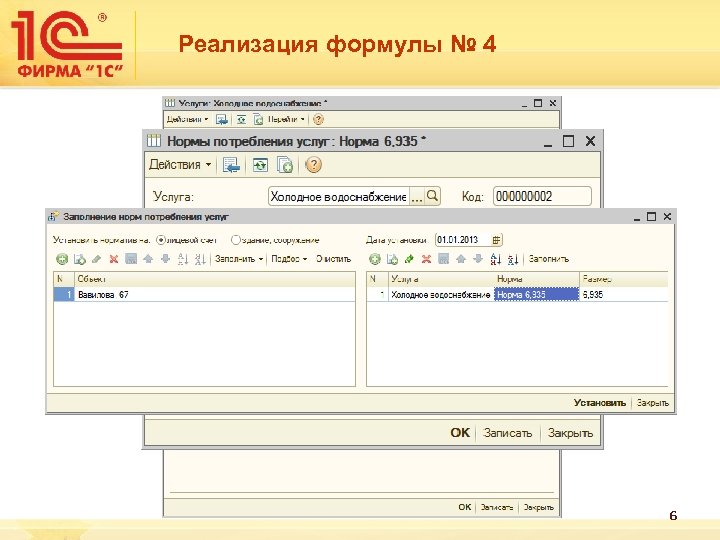Viewport: 720px width, 540px height.
Task: Sort the Объект list ascending
Action: [183, 259]
